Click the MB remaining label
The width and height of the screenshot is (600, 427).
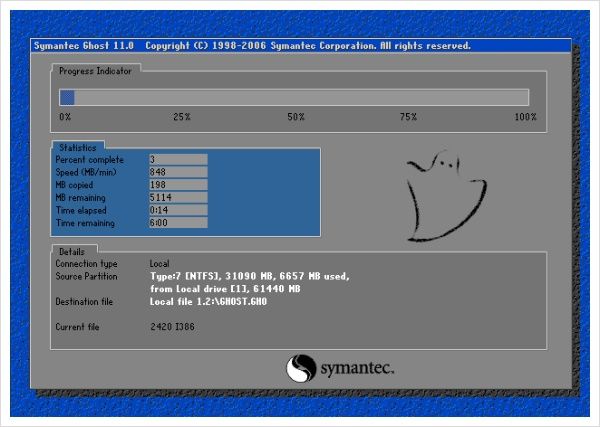[x=80, y=198]
